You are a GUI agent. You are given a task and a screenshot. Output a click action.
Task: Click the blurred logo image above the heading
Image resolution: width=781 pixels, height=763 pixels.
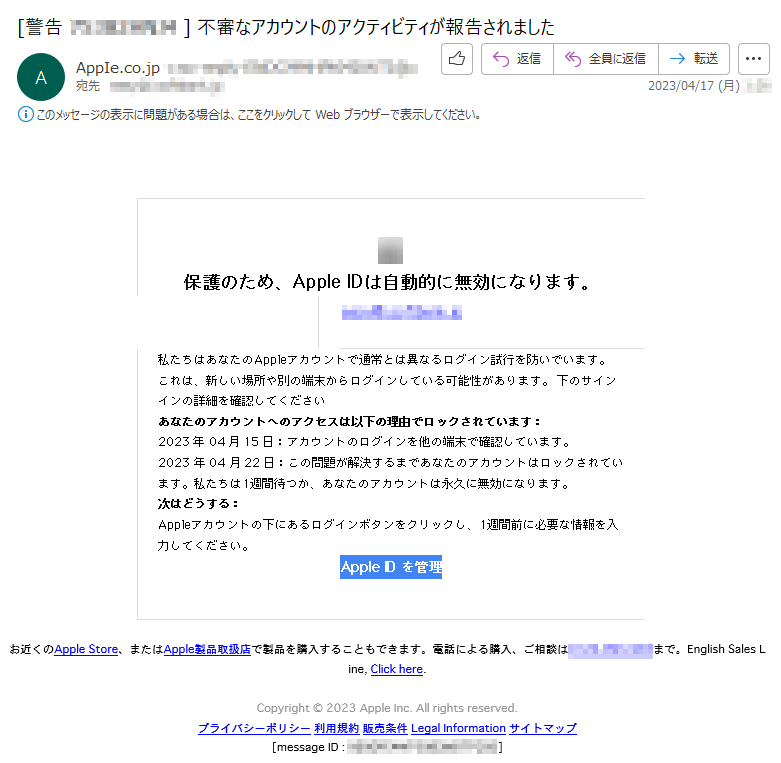[390, 251]
